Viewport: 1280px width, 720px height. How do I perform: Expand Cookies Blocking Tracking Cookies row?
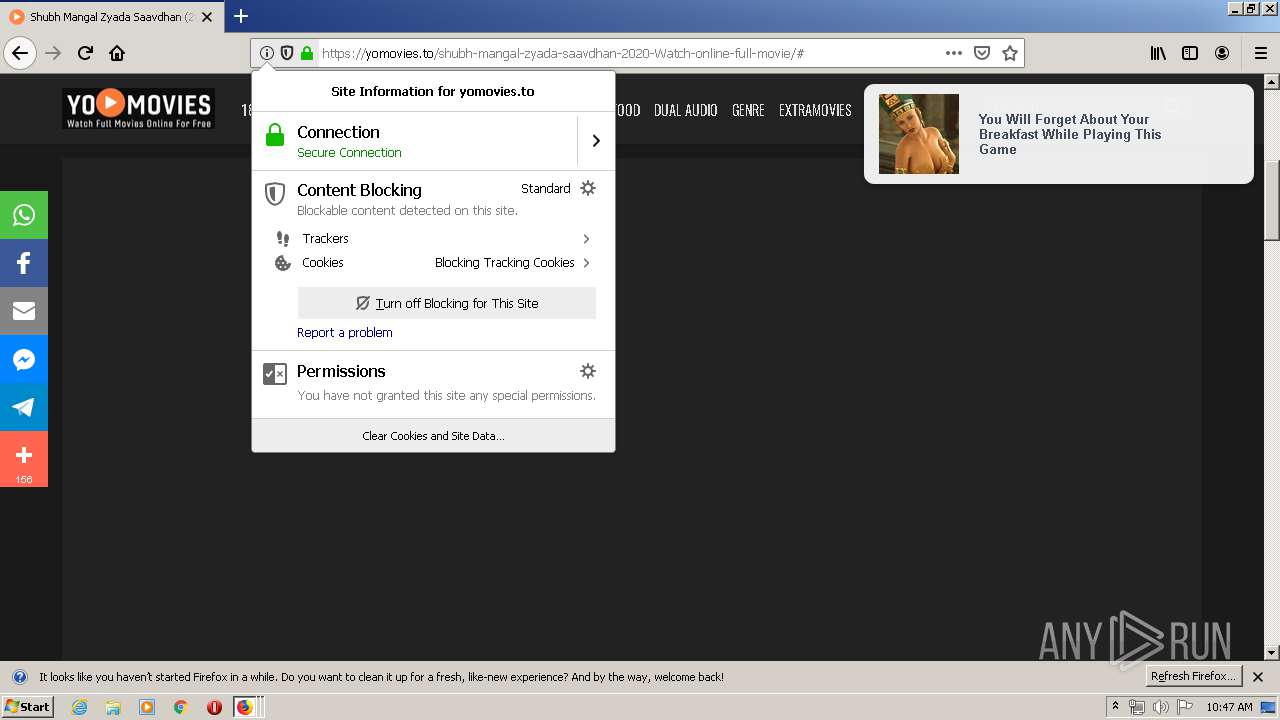pyautogui.click(x=433, y=263)
